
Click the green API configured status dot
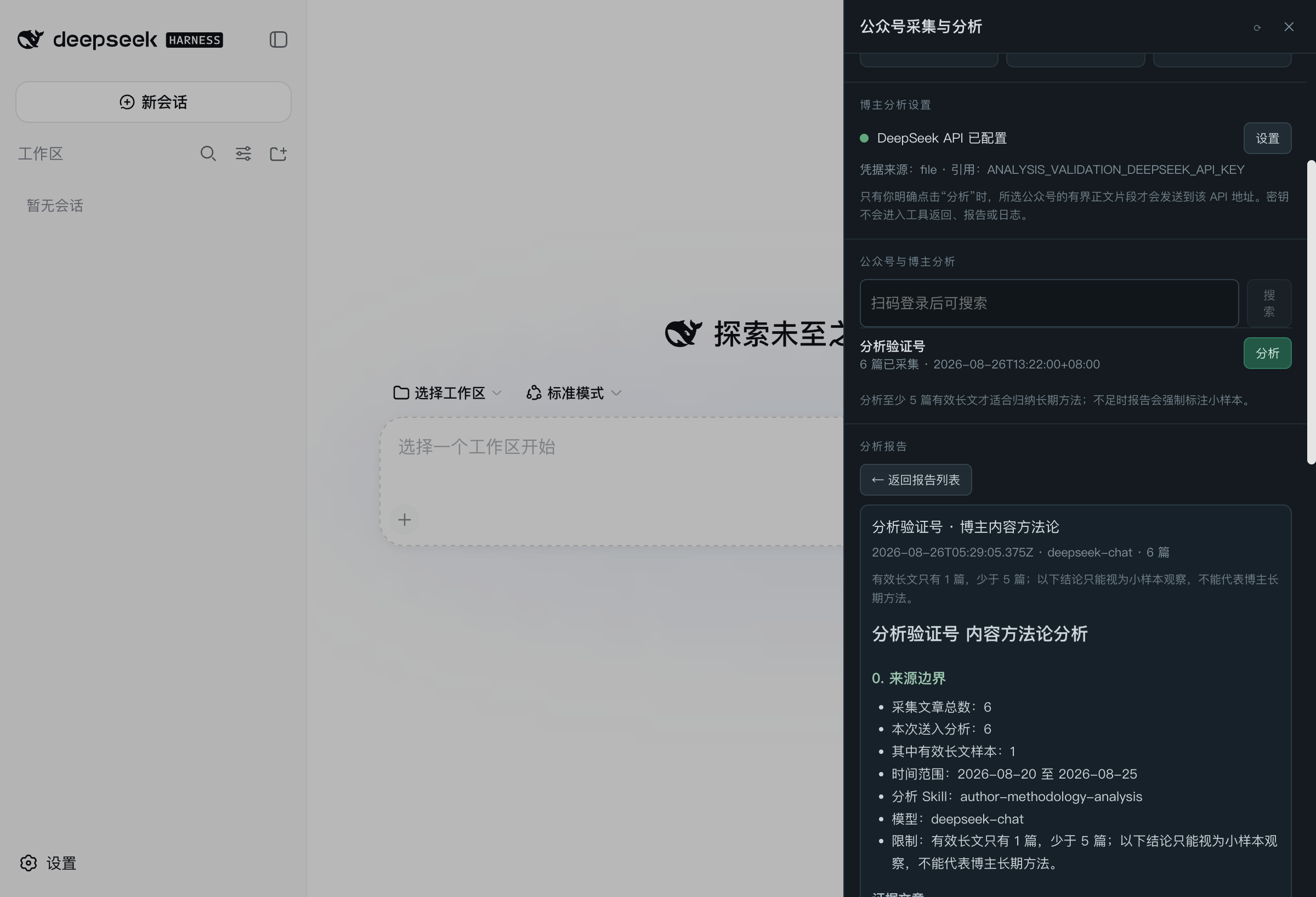(864, 138)
